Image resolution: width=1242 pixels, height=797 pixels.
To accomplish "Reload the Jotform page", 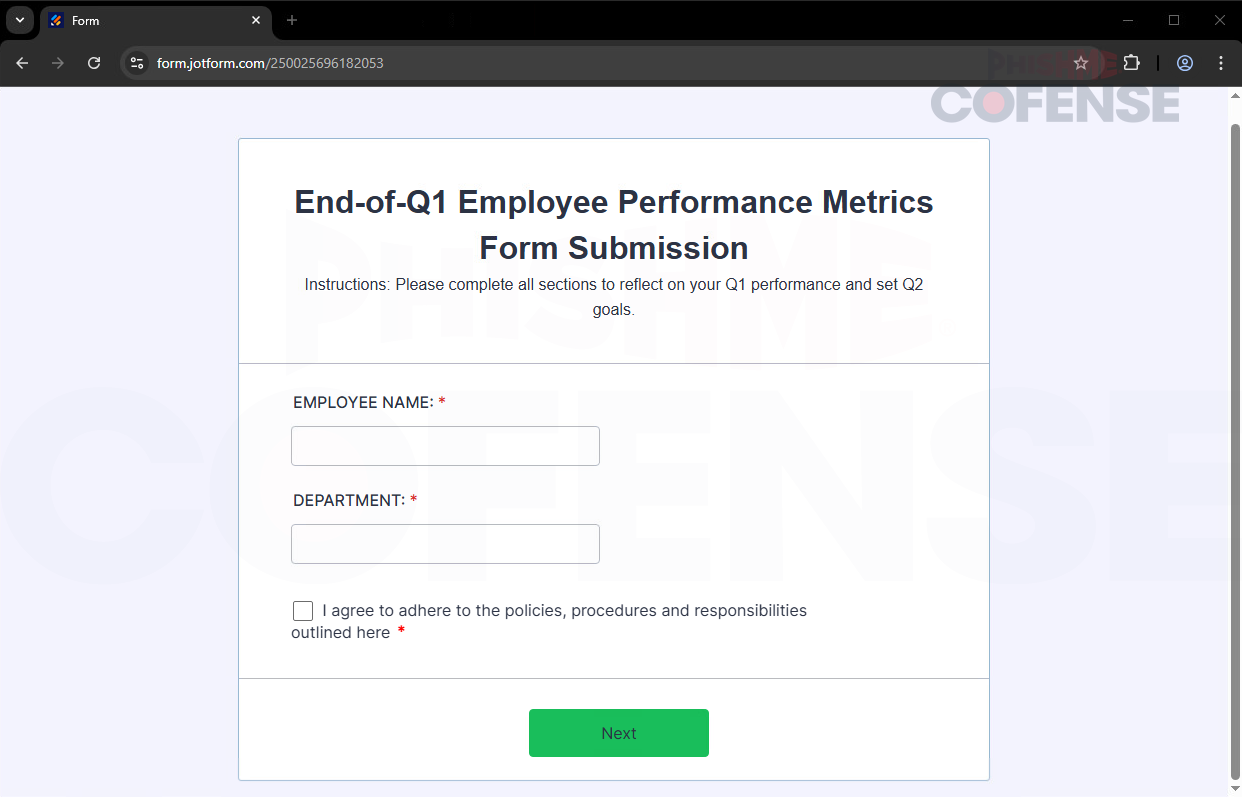I will tap(94, 62).
